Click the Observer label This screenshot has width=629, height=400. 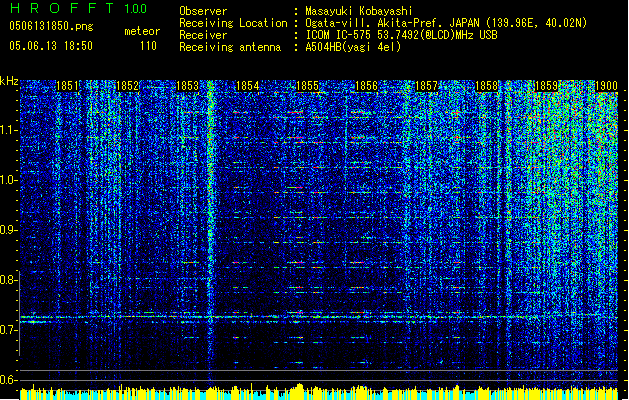[203, 11]
